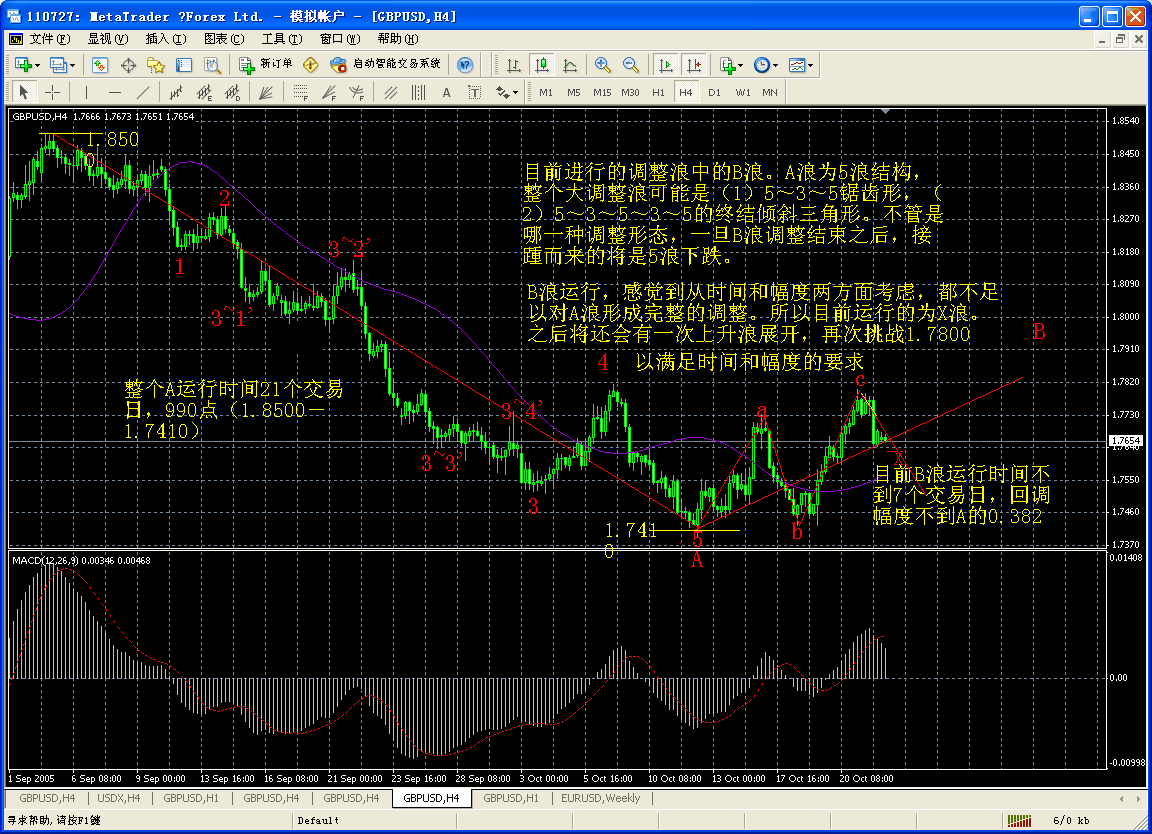Switch to H1 timeframe
The image size is (1152, 834).
click(x=658, y=93)
